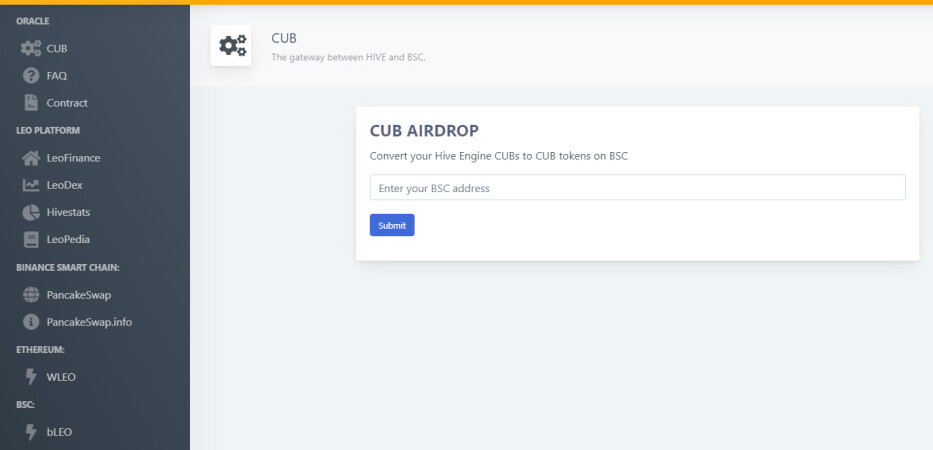Click the gears icon next to CUB in sidebar

click(31, 48)
